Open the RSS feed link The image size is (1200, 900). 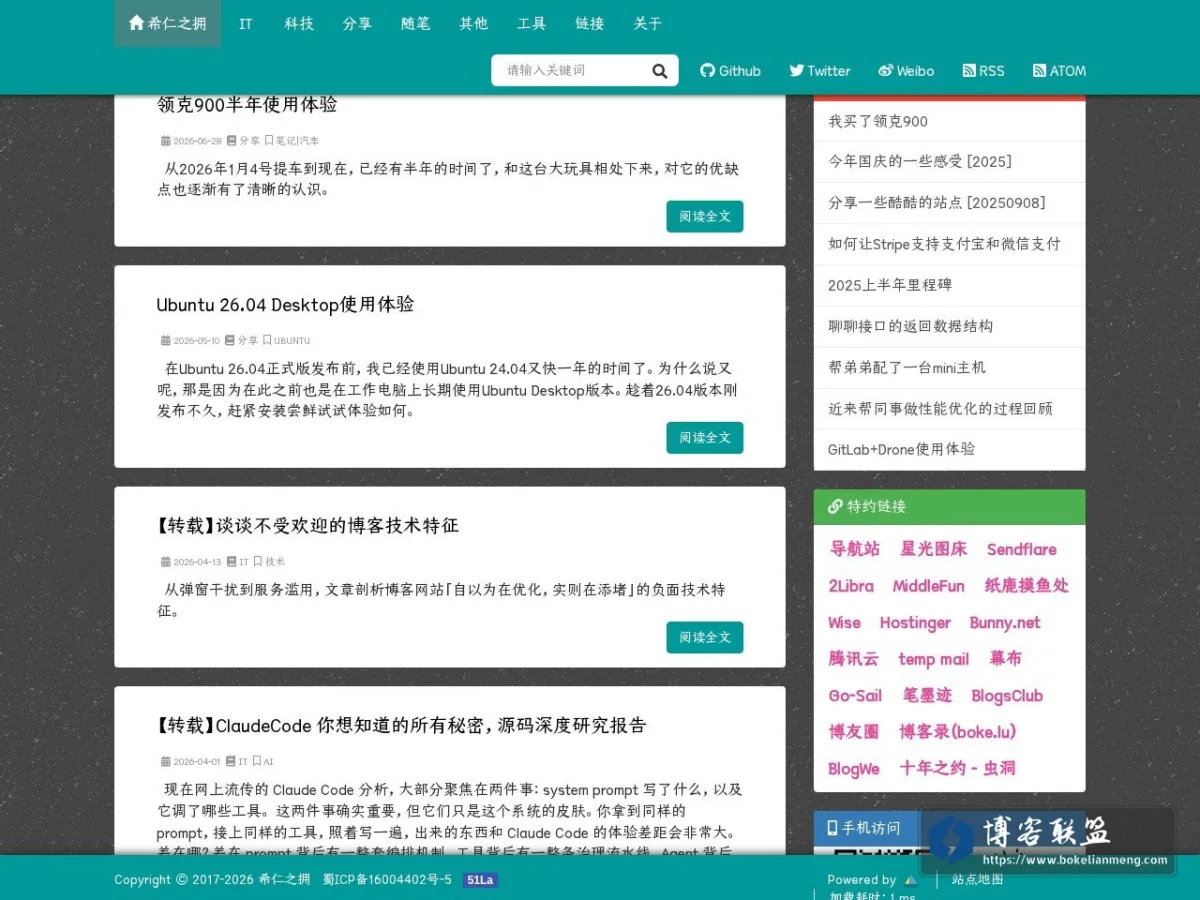(x=983, y=71)
